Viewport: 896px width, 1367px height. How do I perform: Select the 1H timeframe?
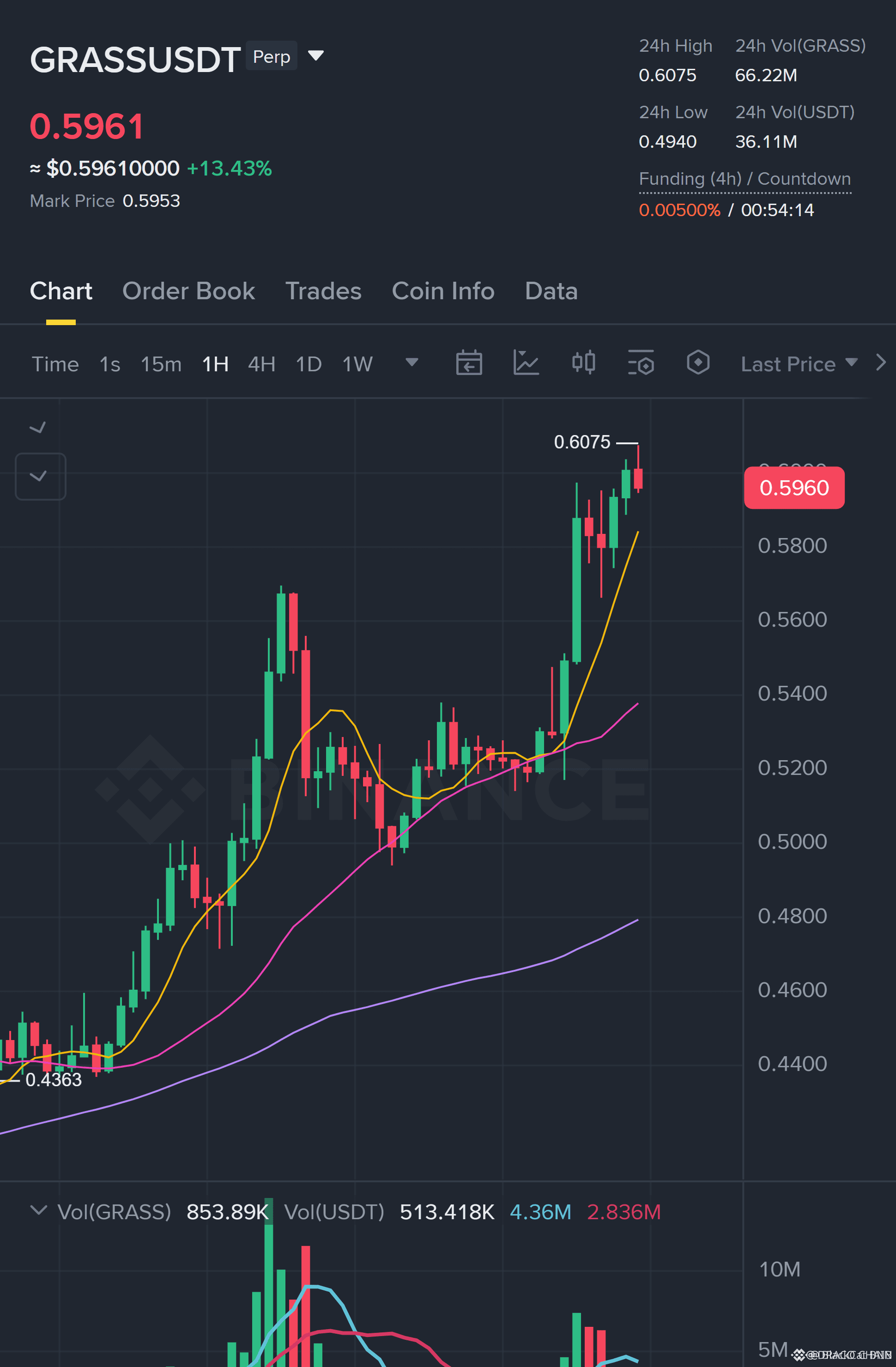click(215, 364)
